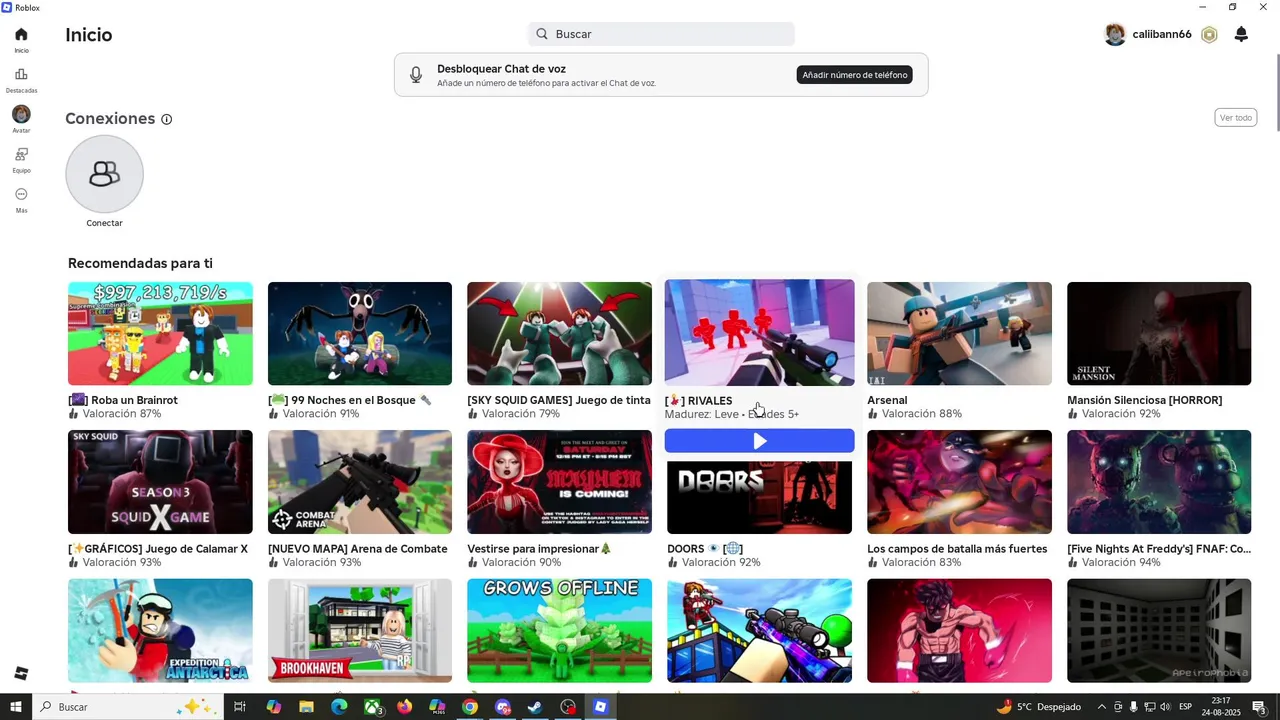Open Windows notification center icon
This screenshot has width=1280, height=720.
click(x=1260, y=707)
